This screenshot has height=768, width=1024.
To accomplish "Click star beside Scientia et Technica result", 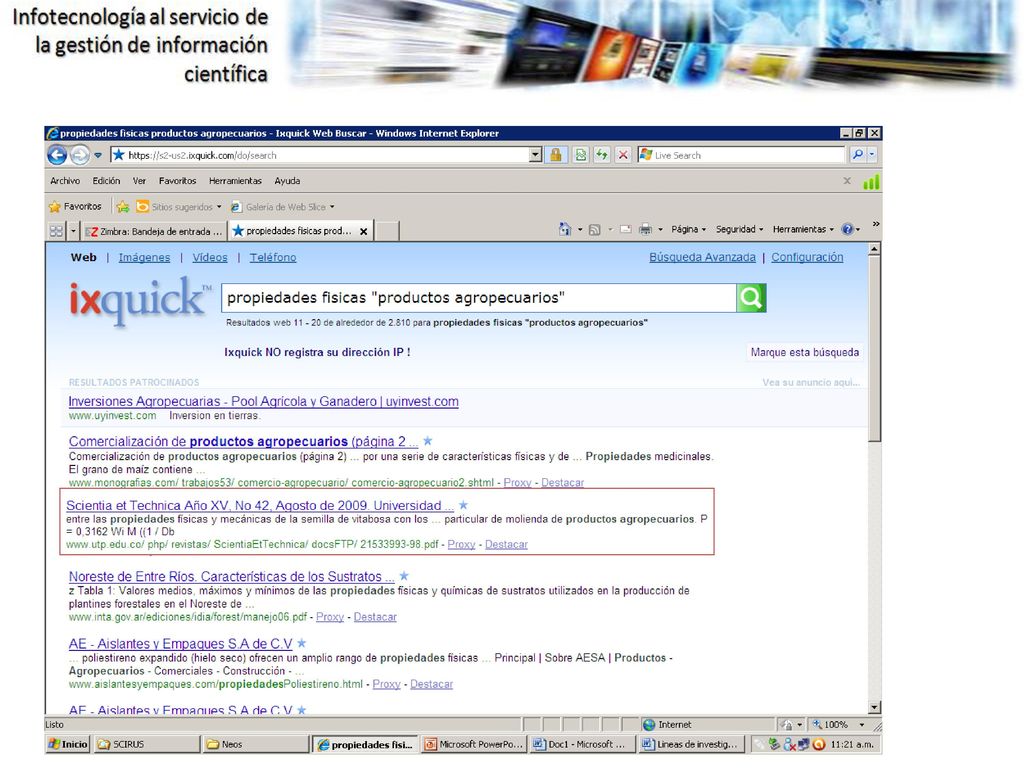I will click(464, 505).
